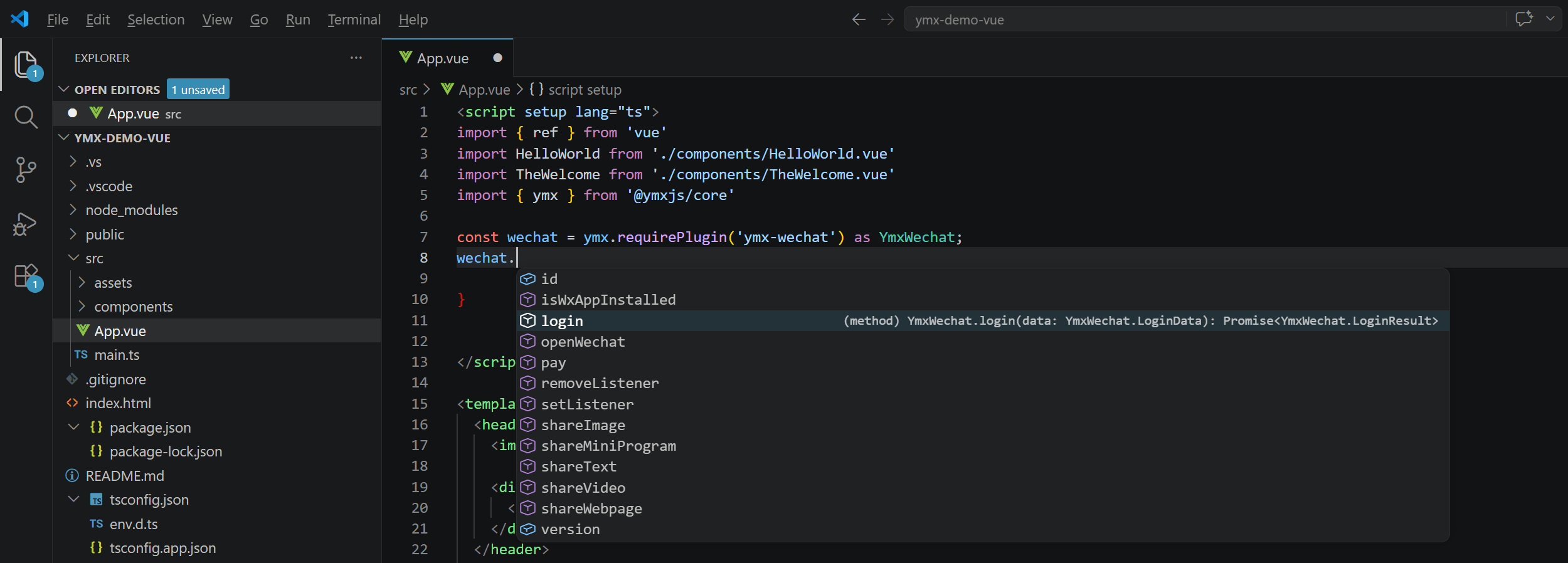The width and height of the screenshot is (1568, 563).
Task: Click the braces icon of package.json
Action: point(96,427)
